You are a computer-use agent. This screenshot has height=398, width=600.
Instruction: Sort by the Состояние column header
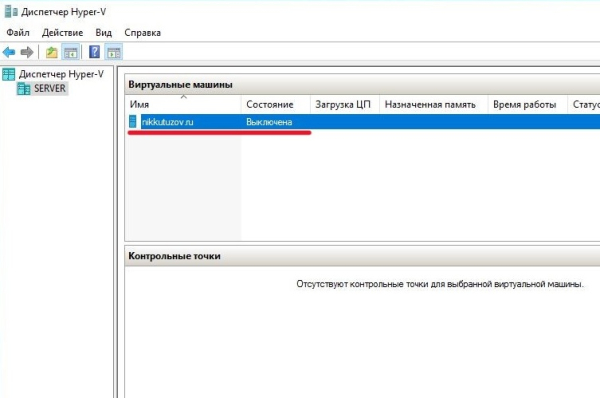276,104
